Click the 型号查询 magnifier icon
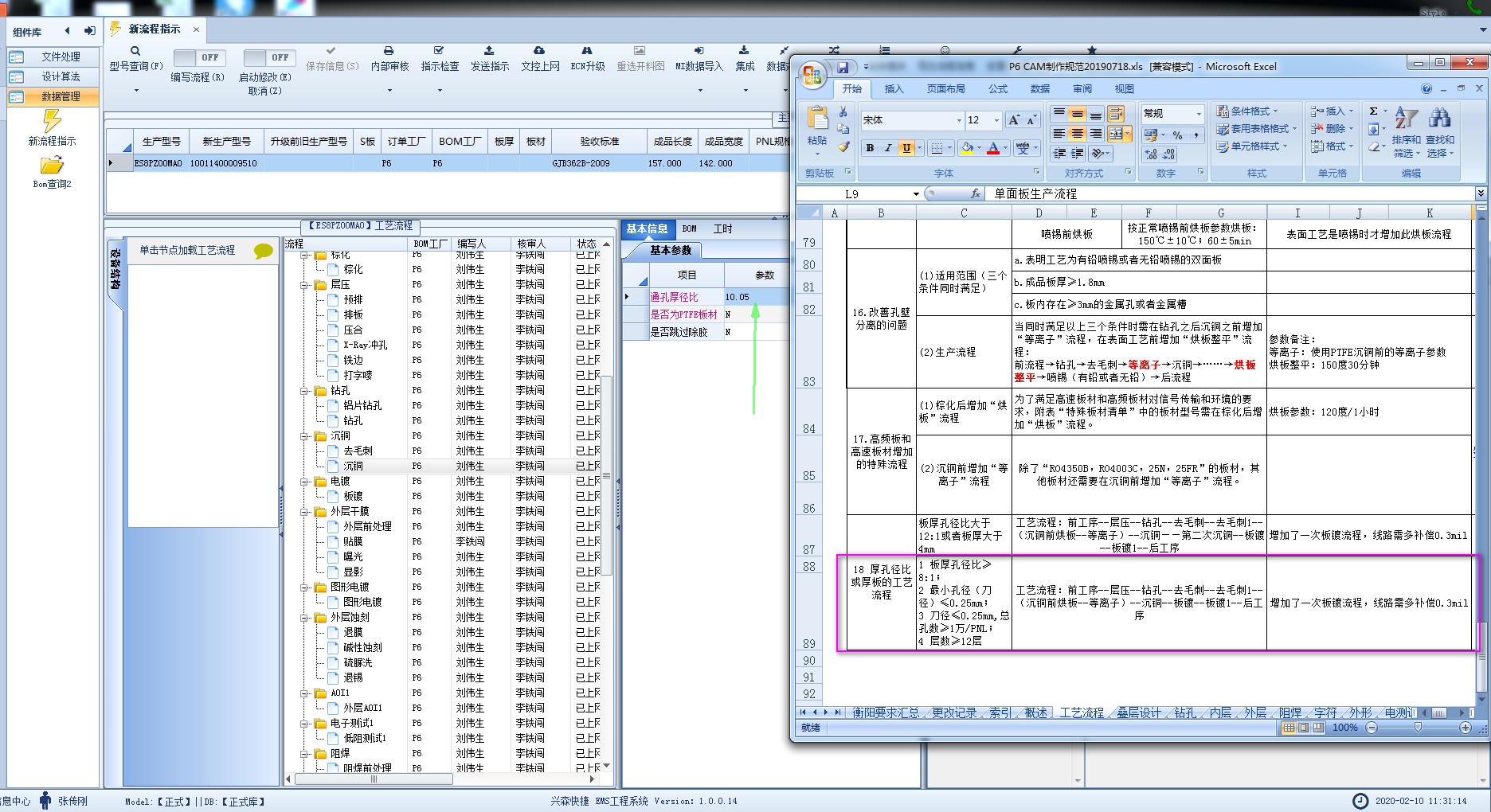 tap(135, 51)
